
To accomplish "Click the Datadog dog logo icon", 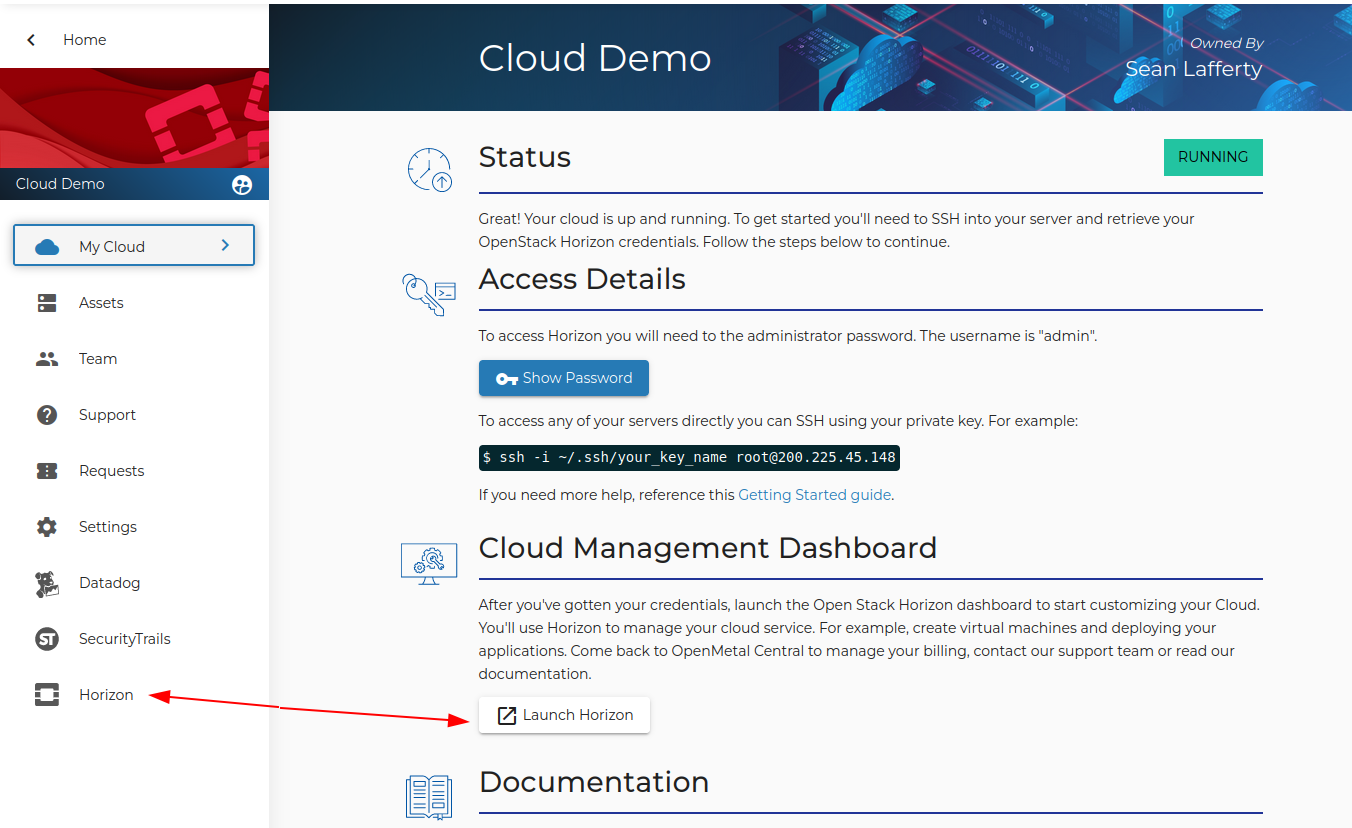I will point(47,583).
